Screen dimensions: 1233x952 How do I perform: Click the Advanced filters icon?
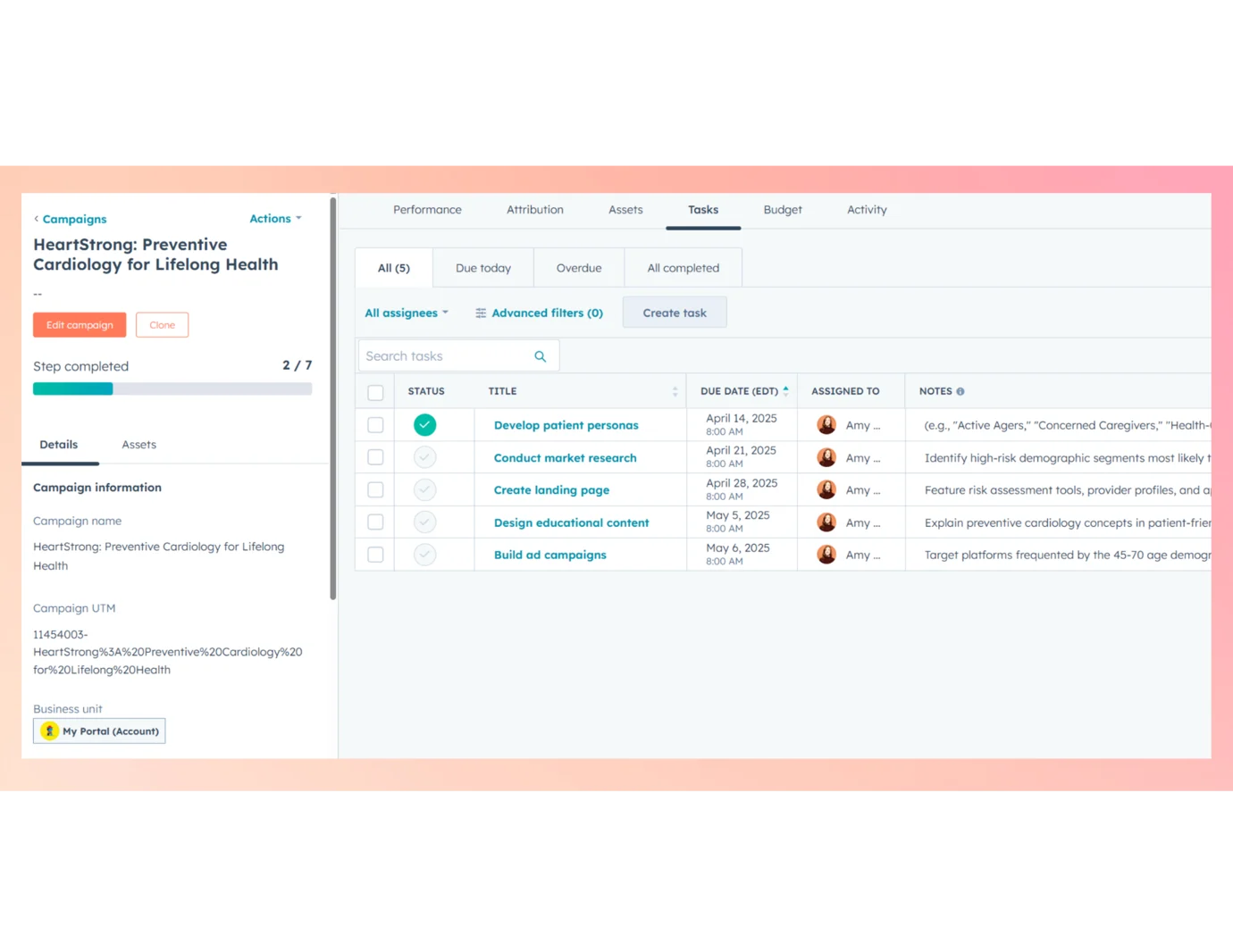pyautogui.click(x=480, y=313)
